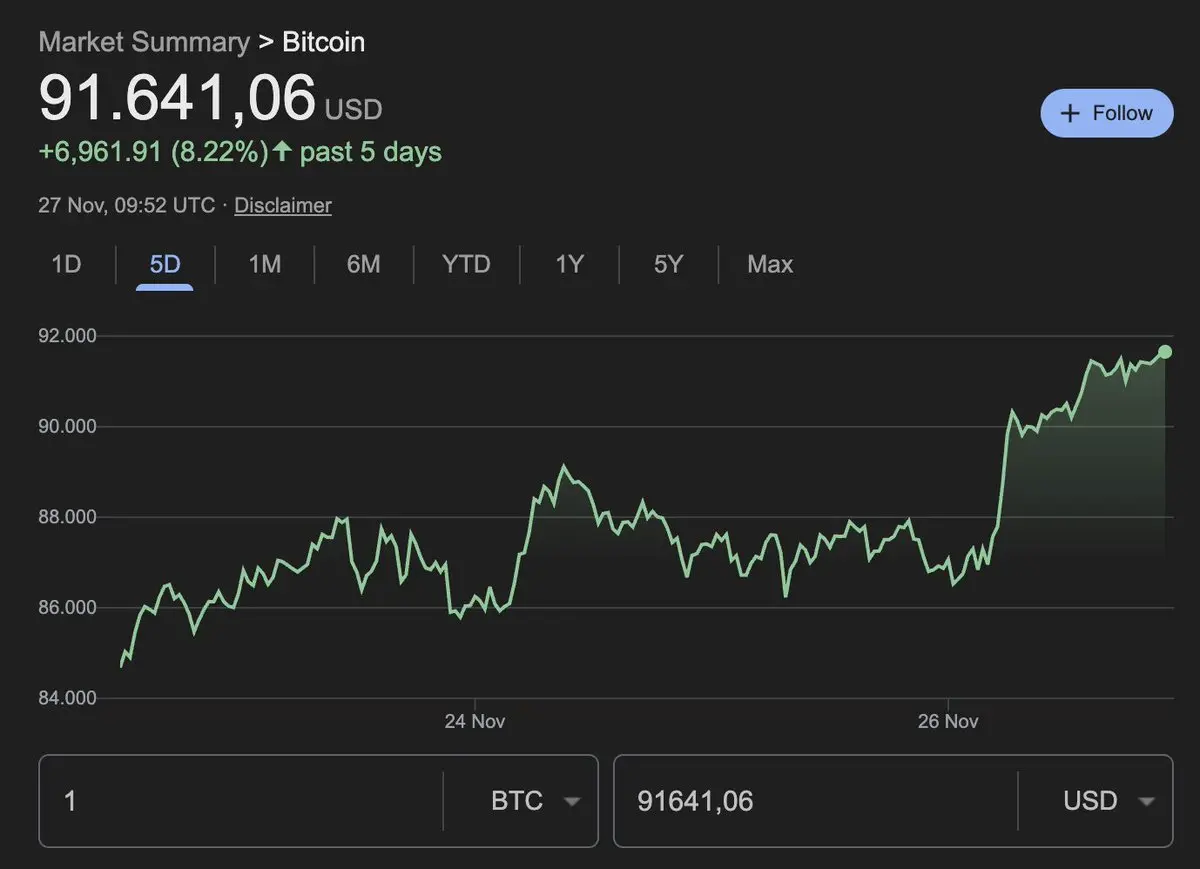Screen dimensions: 1200x869
Task: Select the YTD range tab
Action: pyautogui.click(x=466, y=264)
